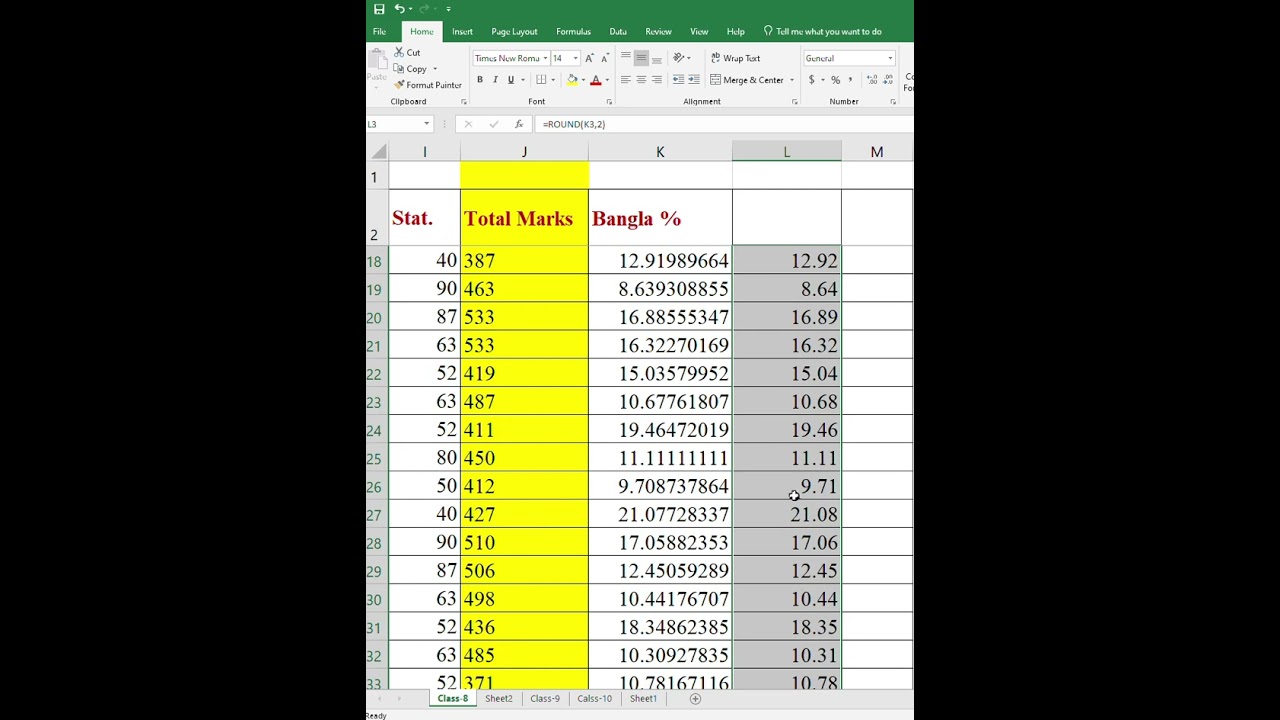Click the Middle Align icon
1280x720 pixels.
pos(641,58)
